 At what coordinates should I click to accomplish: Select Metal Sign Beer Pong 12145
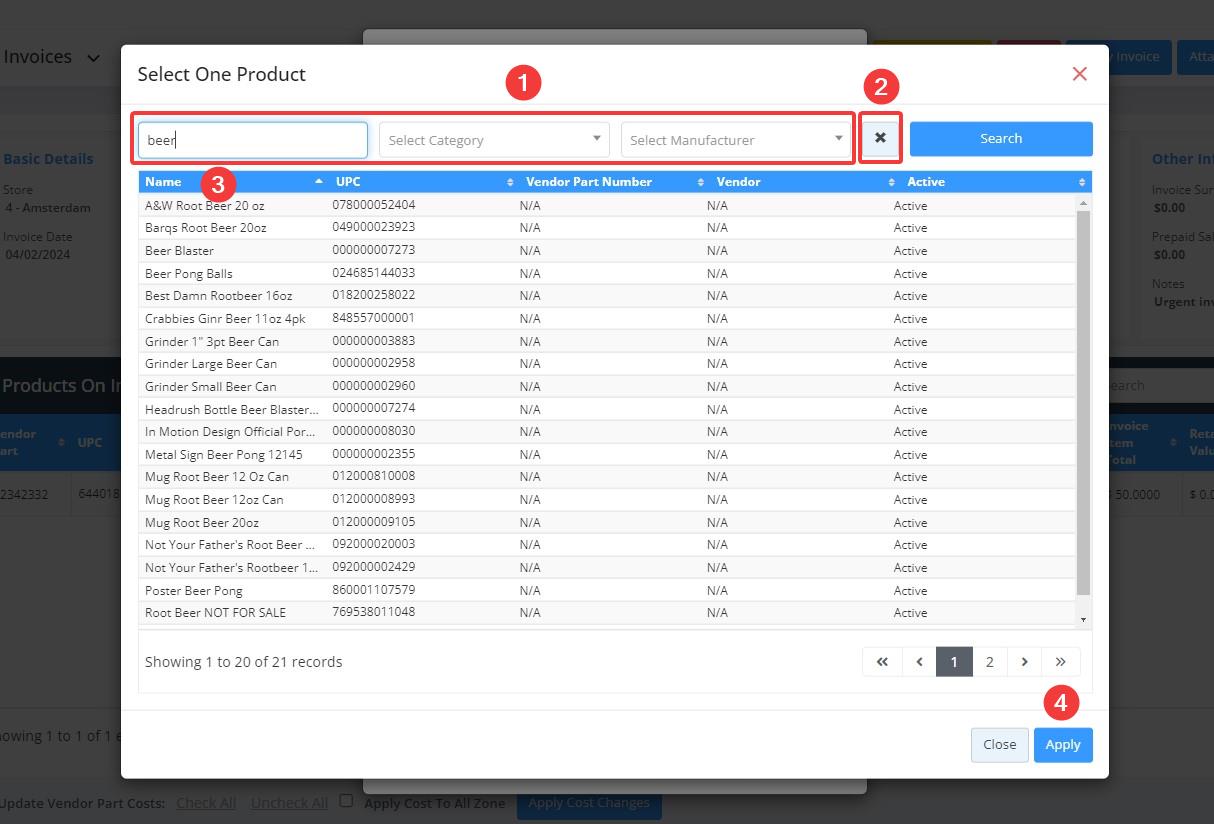tap(607, 454)
